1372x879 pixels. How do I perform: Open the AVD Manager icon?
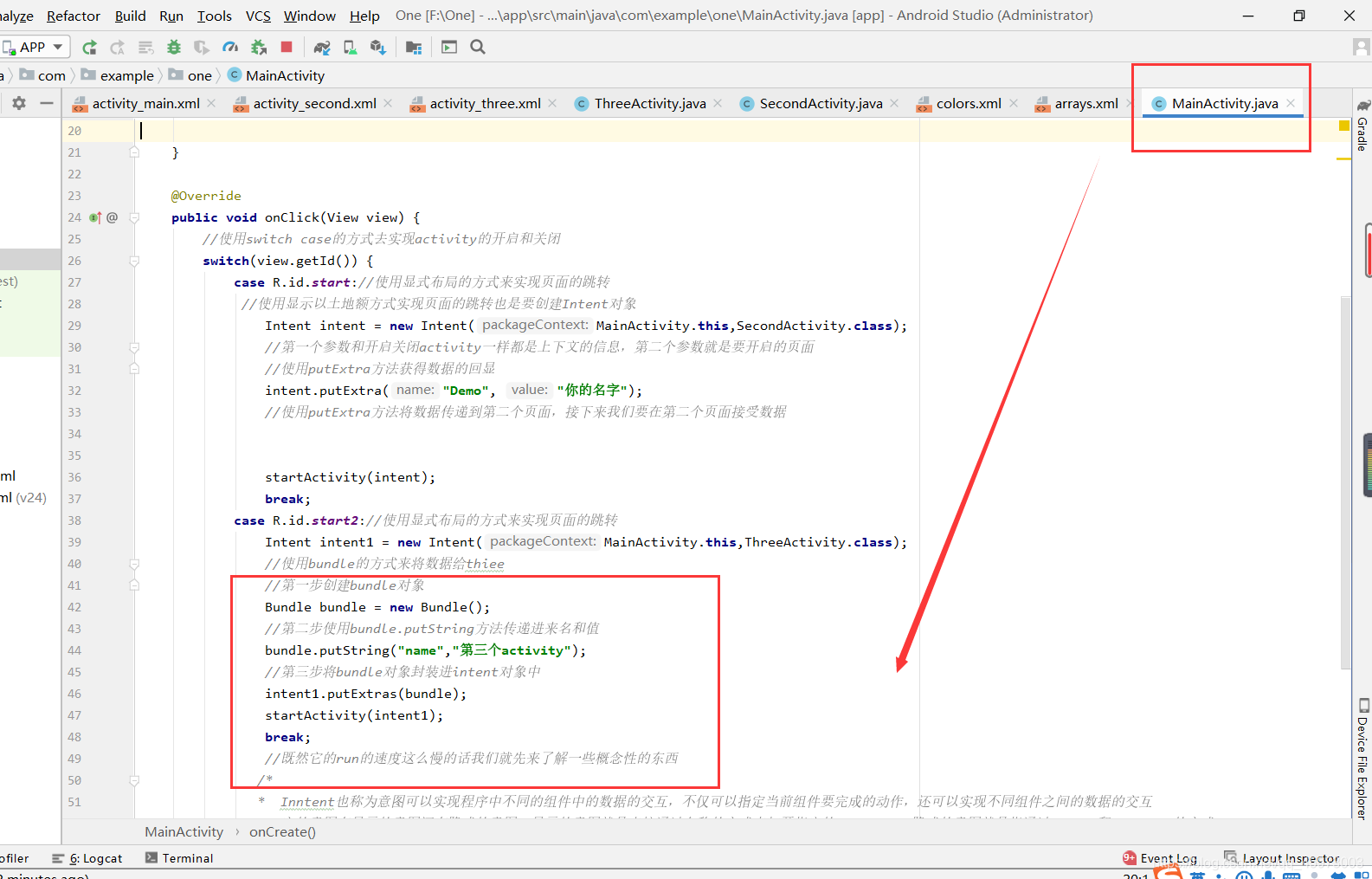tap(350, 47)
